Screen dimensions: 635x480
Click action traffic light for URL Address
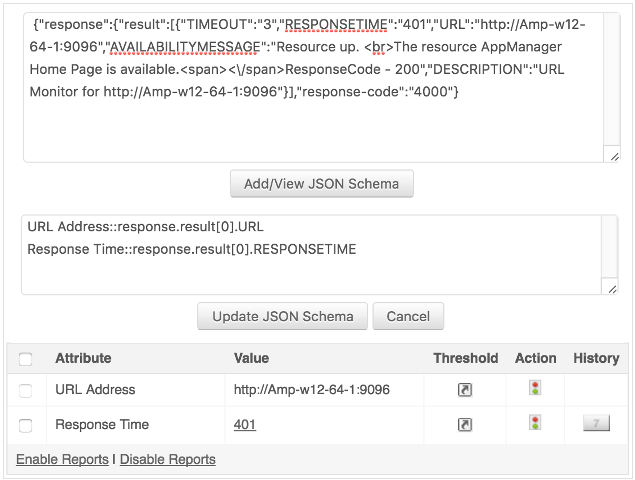pyautogui.click(x=535, y=388)
